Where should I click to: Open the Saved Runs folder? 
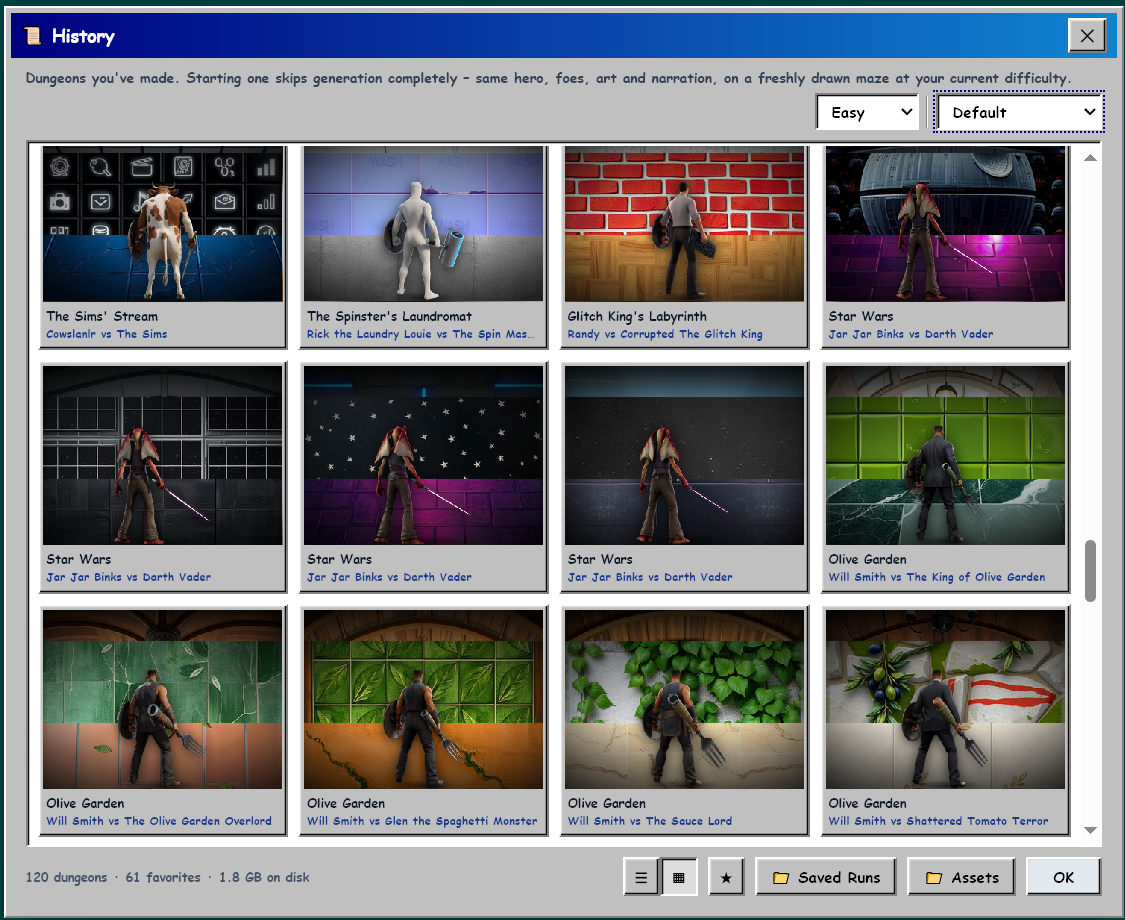(826, 877)
